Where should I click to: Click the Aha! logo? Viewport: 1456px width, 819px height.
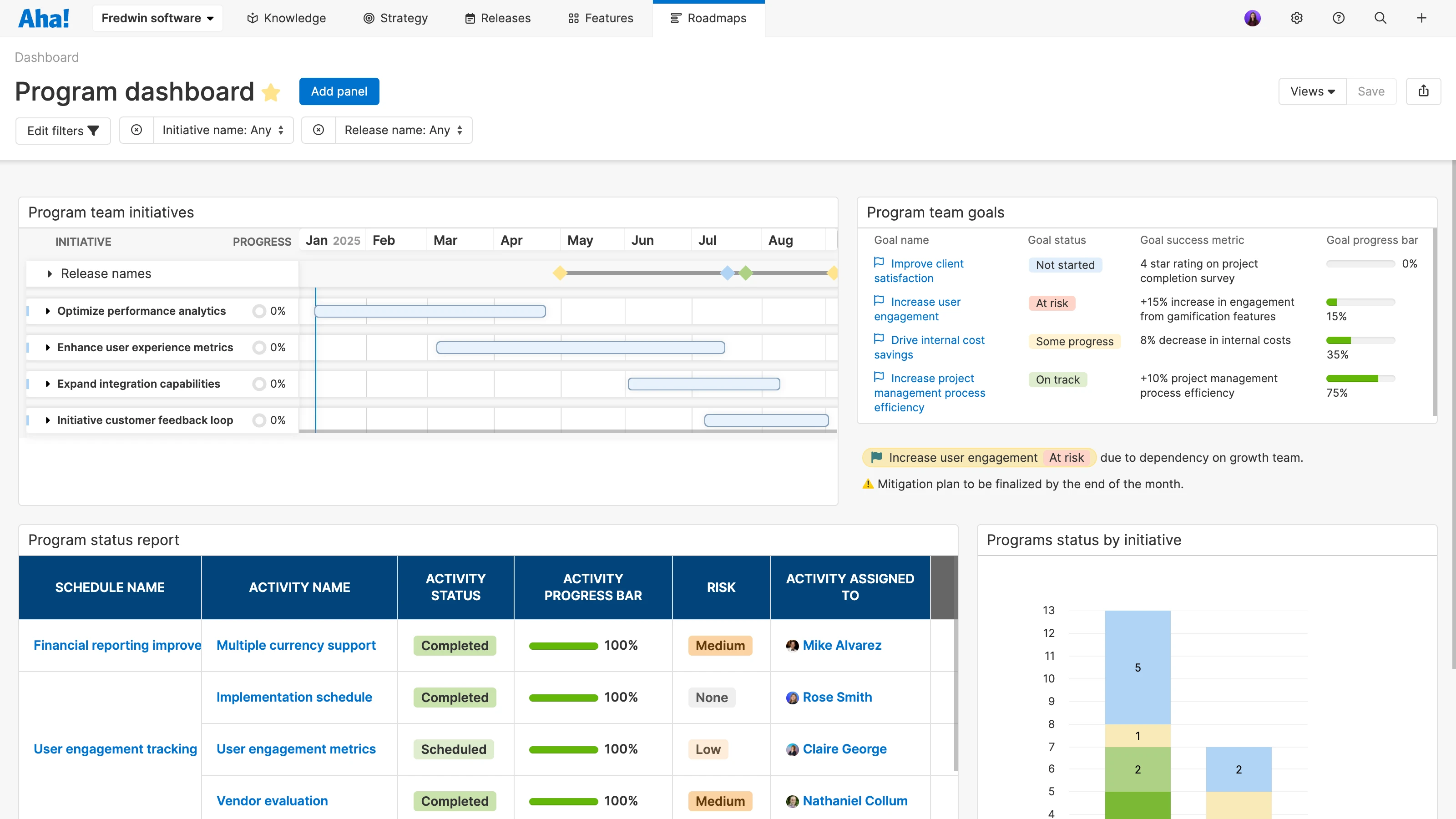(x=44, y=18)
